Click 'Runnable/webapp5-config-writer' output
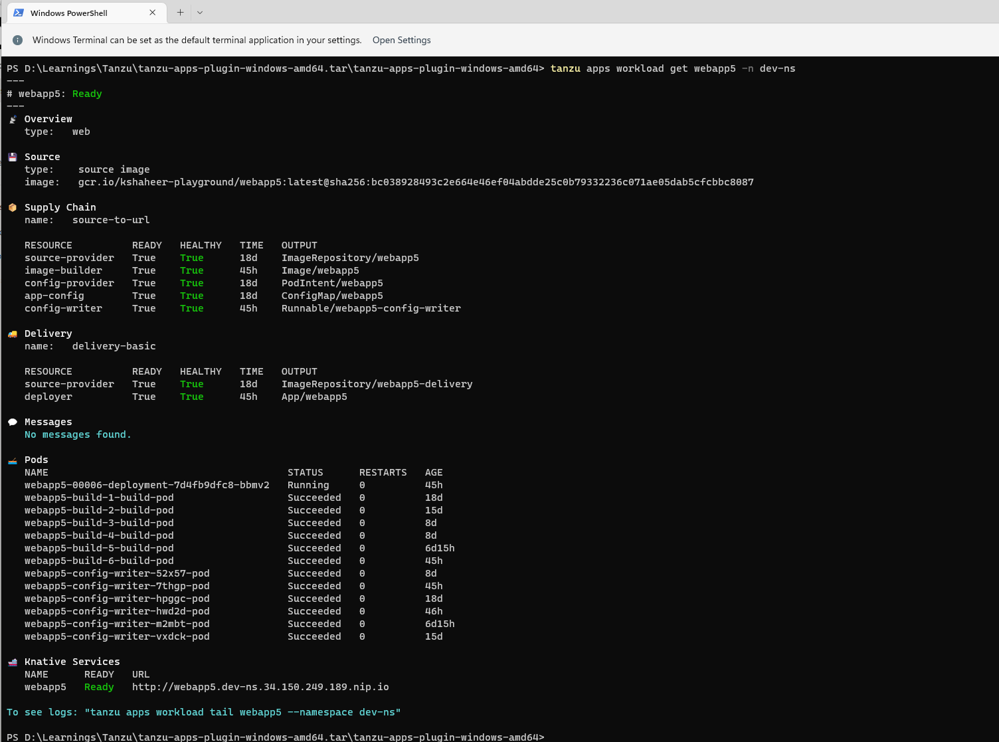999x742 pixels. [371, 308]
